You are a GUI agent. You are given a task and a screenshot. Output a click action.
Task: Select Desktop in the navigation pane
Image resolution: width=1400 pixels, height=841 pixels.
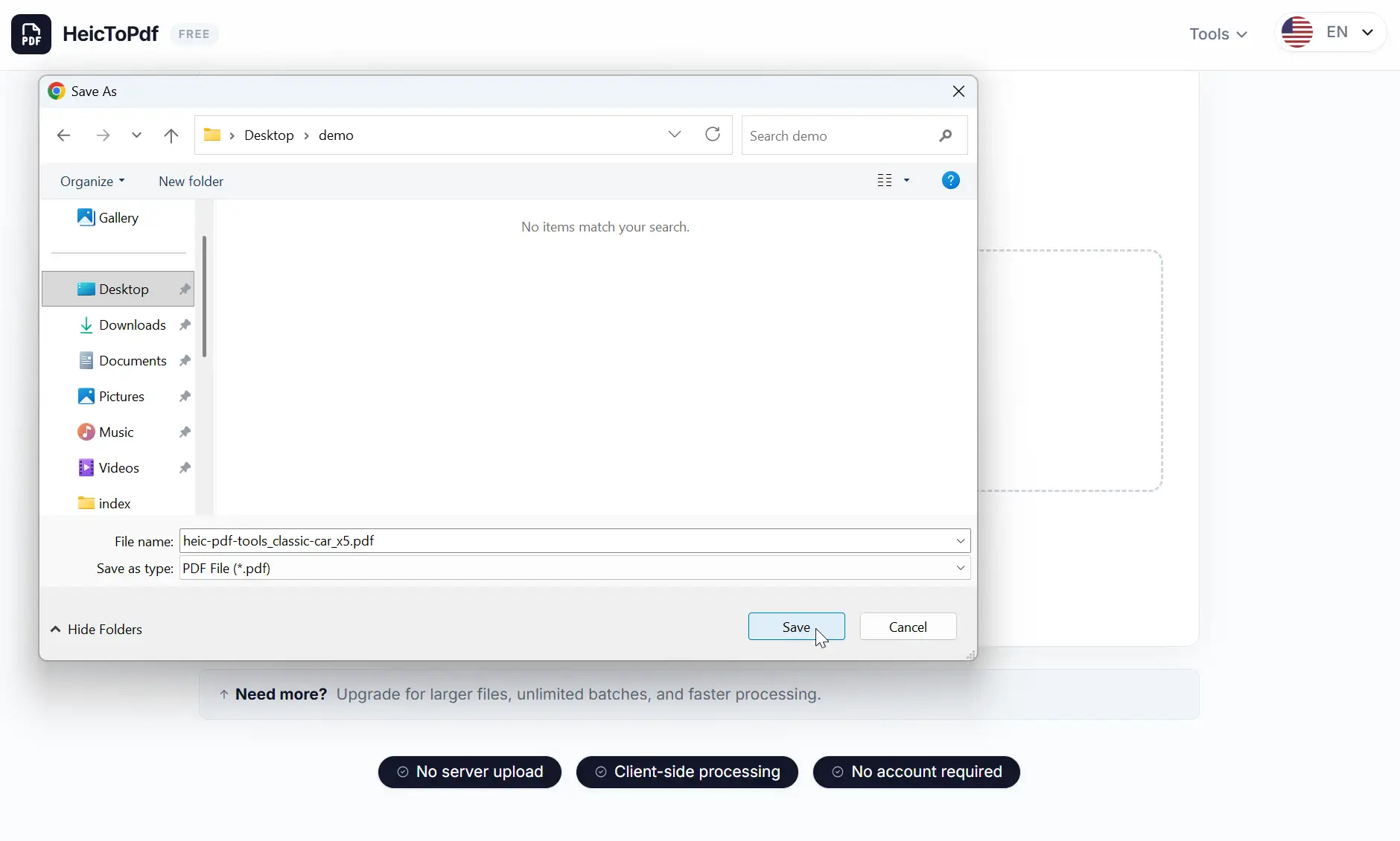(x=118, y=289)
